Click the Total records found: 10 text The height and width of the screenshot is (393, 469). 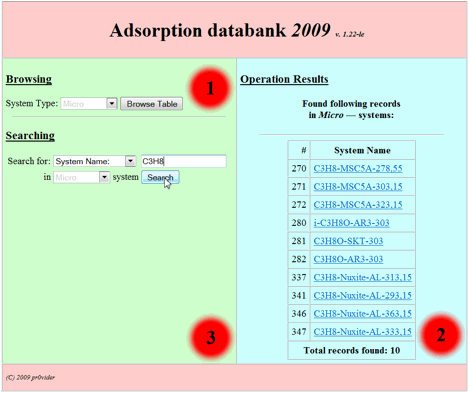point(352,350)
